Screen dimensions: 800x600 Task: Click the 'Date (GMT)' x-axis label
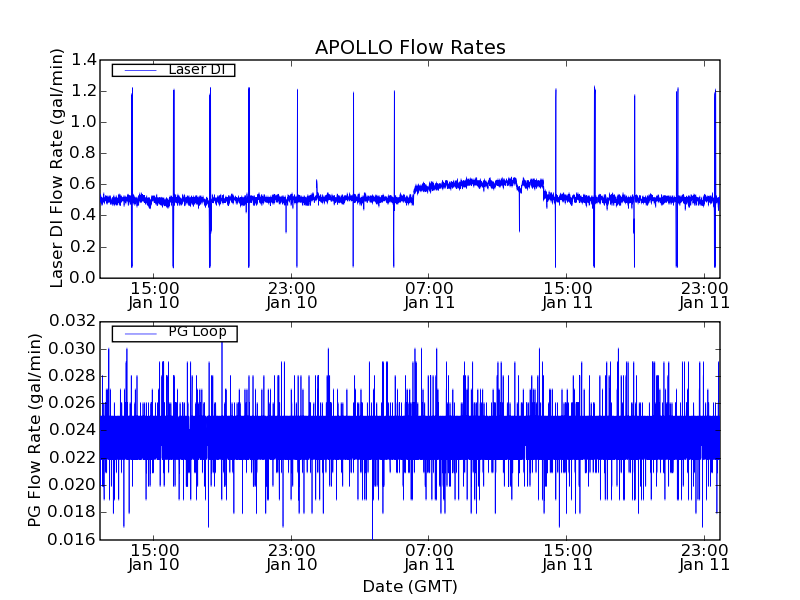coord(410,587)
